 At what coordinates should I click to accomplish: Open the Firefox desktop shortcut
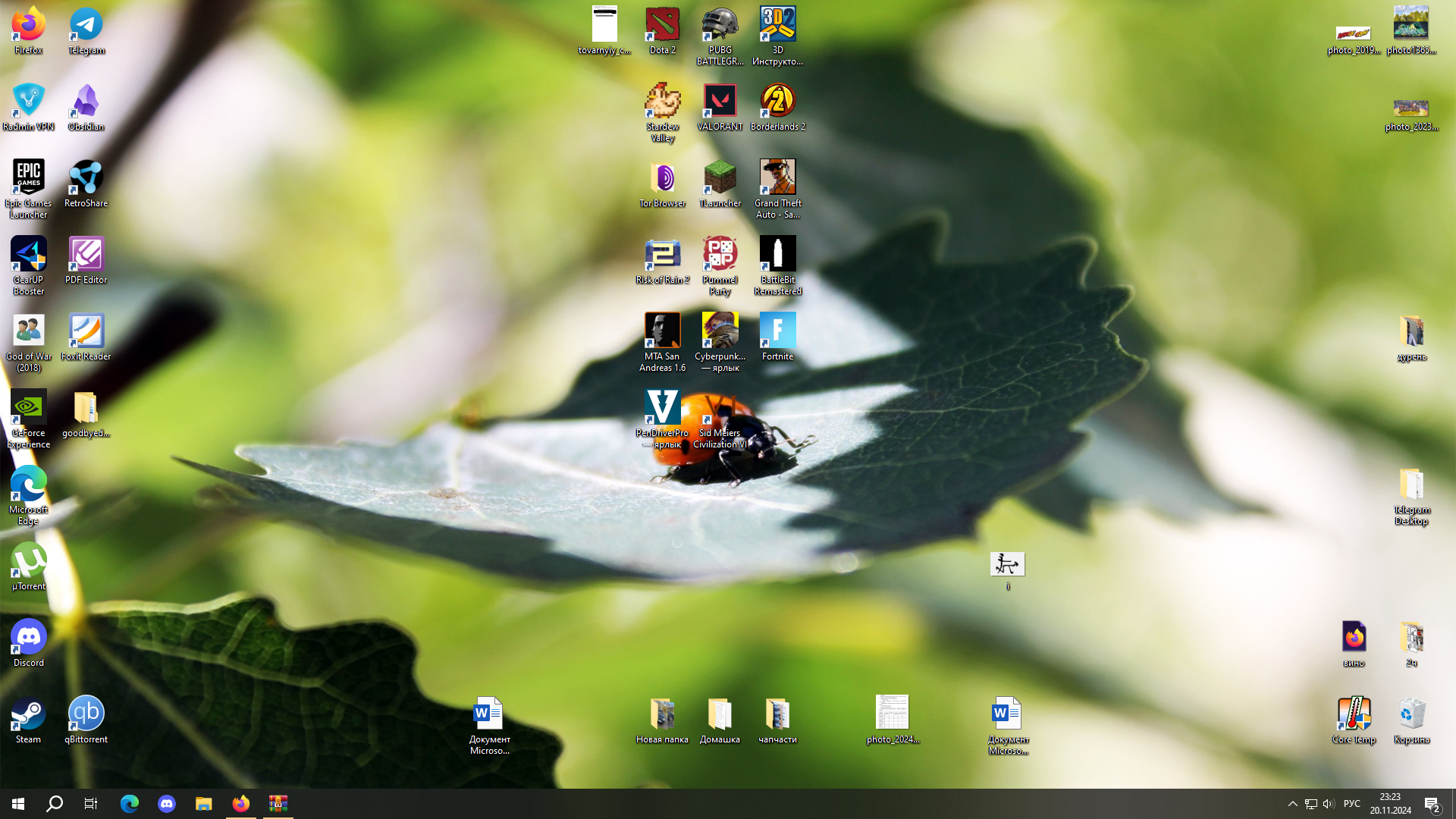(29, 30)
